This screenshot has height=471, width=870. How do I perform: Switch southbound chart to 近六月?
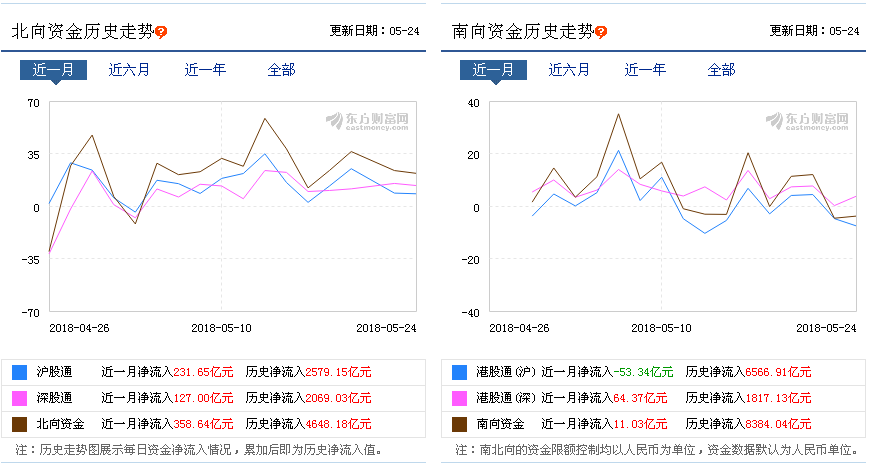tap(569, 70)
